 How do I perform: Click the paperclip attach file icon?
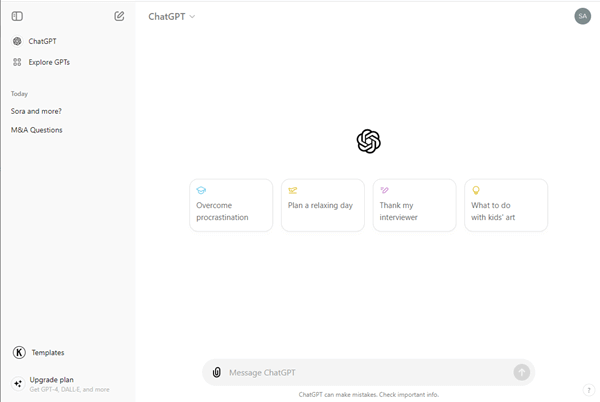[217, 372]
